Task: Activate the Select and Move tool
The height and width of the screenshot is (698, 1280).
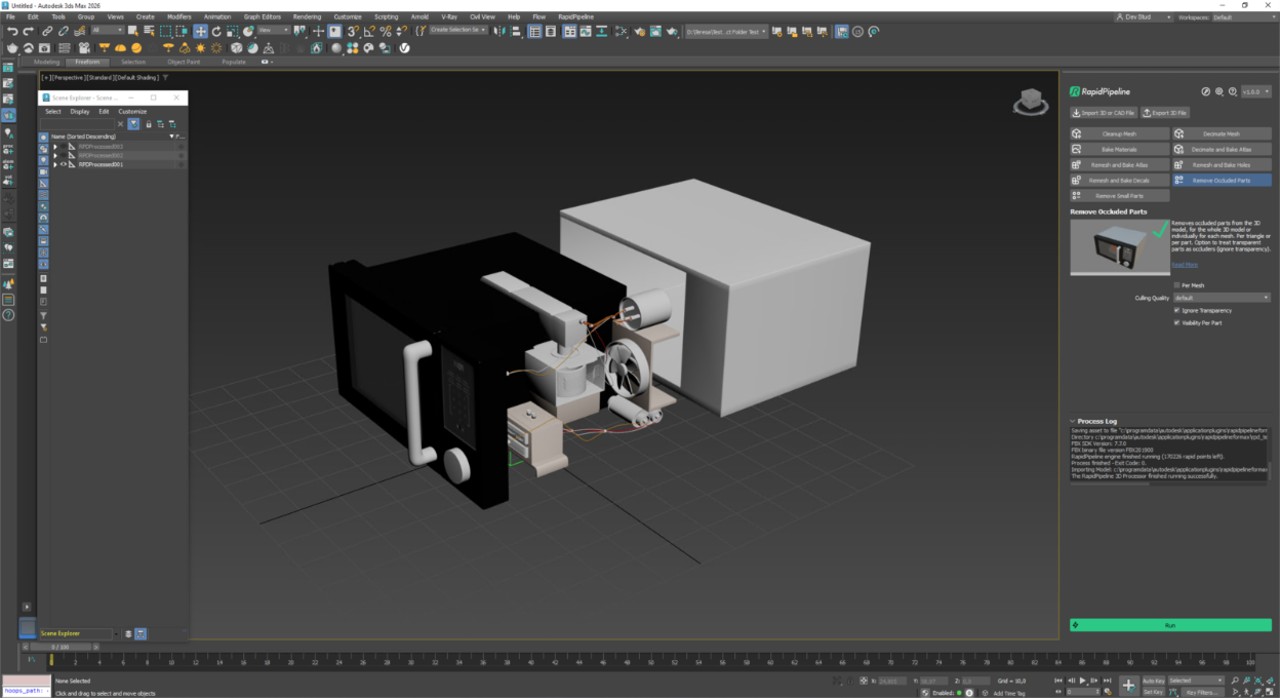Action: point(200,32)
